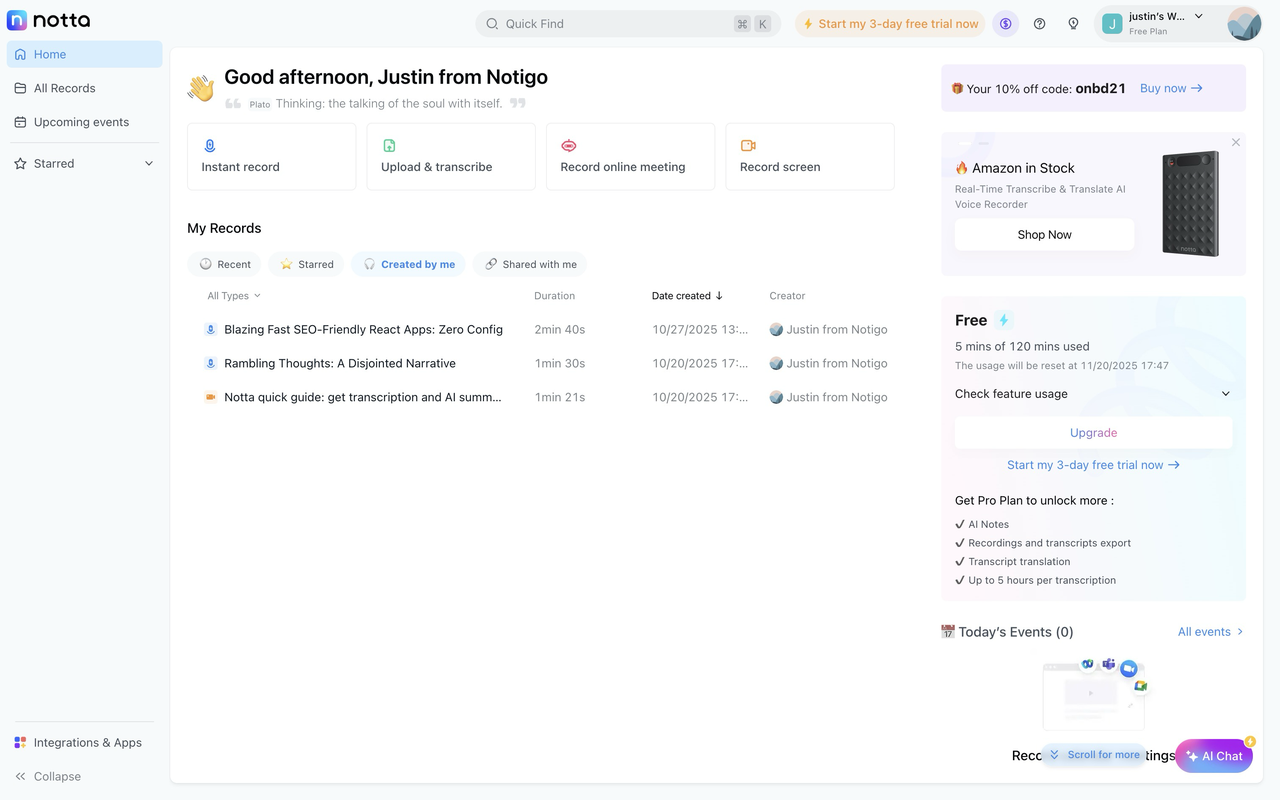Open the All Types dropdown

pos(232,295)
